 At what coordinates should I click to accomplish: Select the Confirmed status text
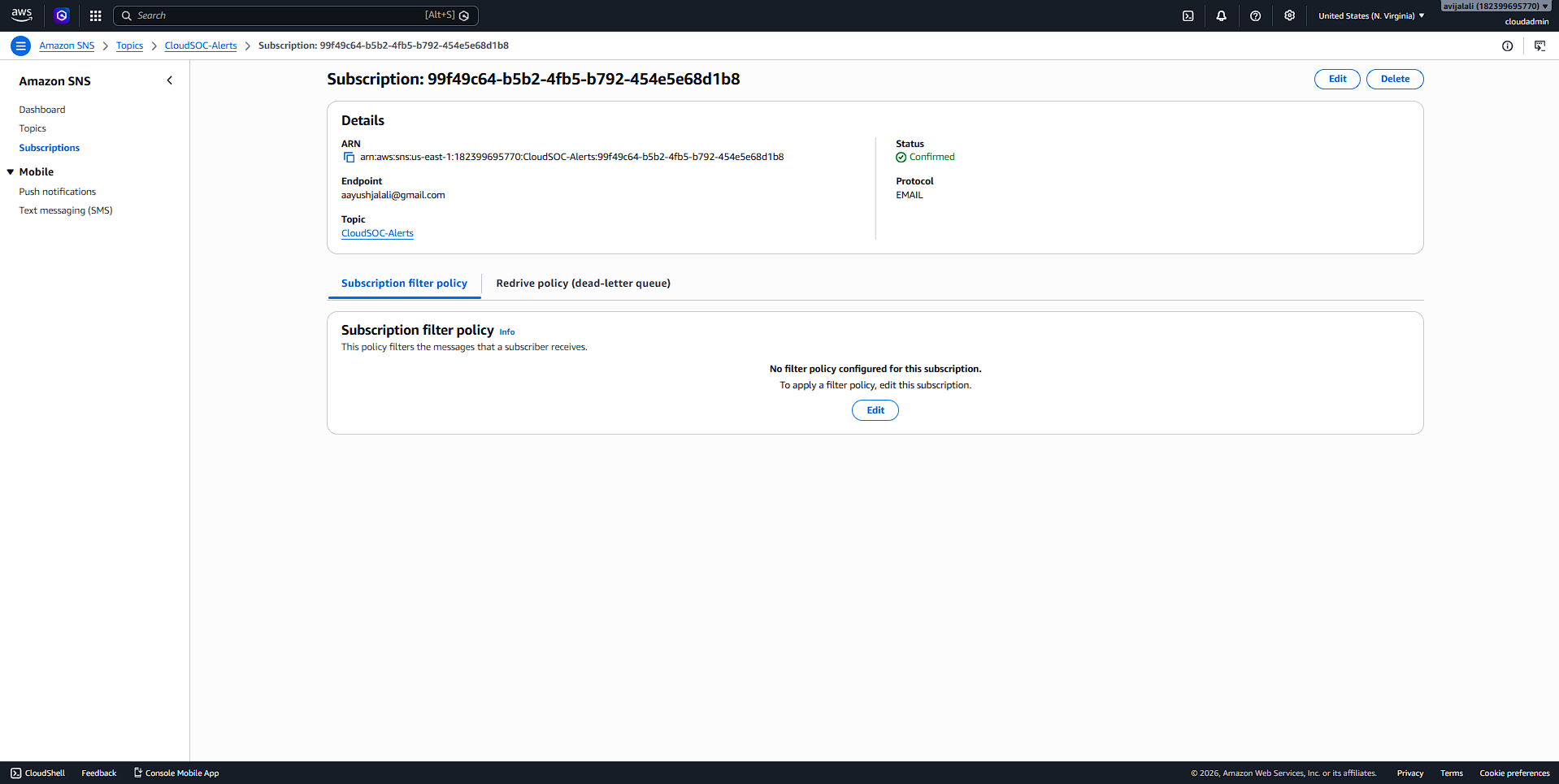[932, 157]
